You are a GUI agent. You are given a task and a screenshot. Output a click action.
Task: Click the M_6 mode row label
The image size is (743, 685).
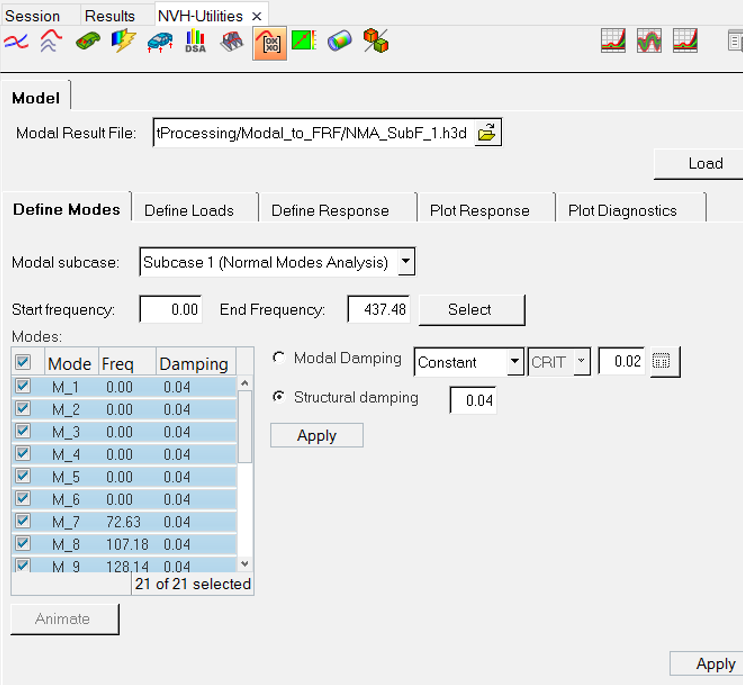[x=66, y=499]
